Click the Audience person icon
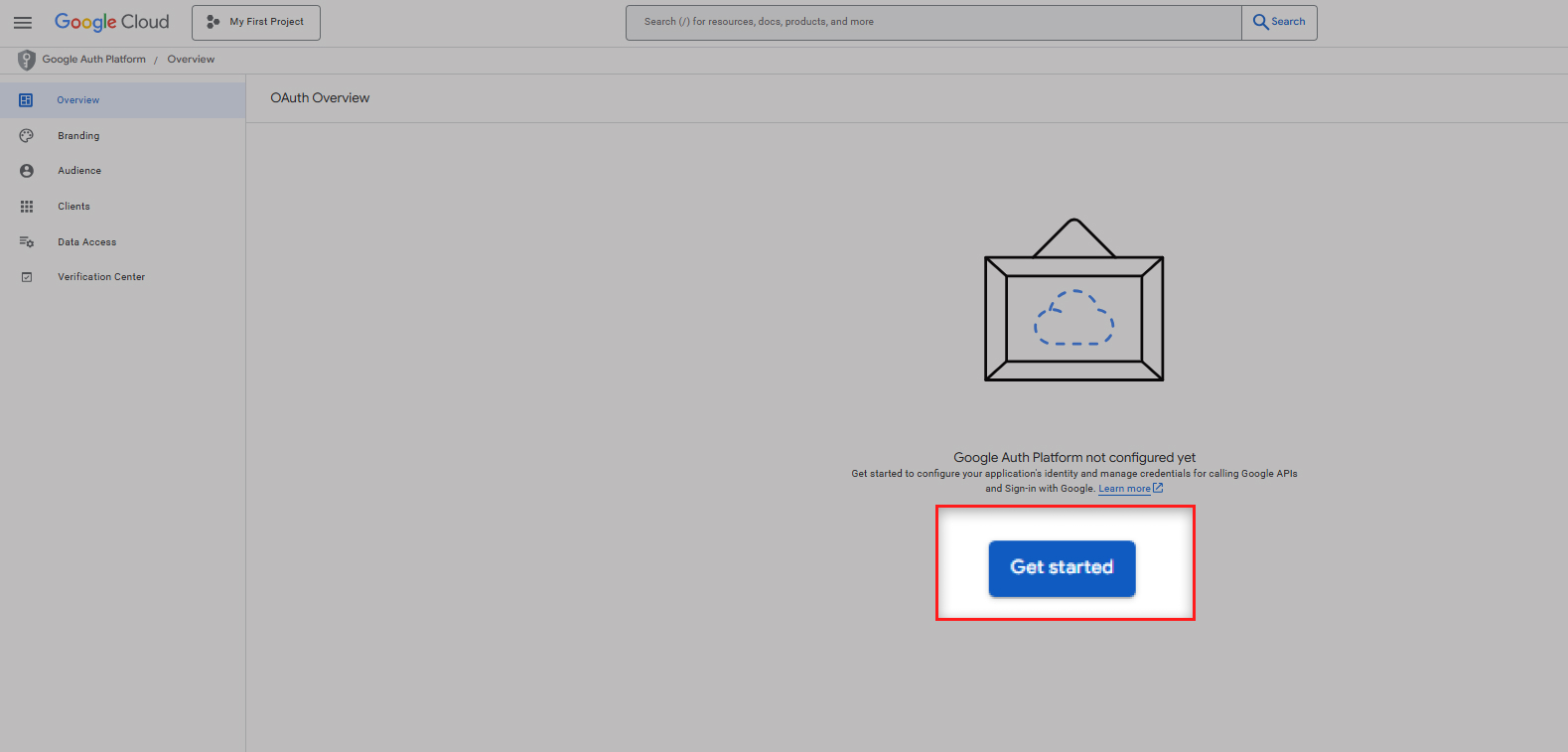This screenshot has height=752, width=1568. 27,171
